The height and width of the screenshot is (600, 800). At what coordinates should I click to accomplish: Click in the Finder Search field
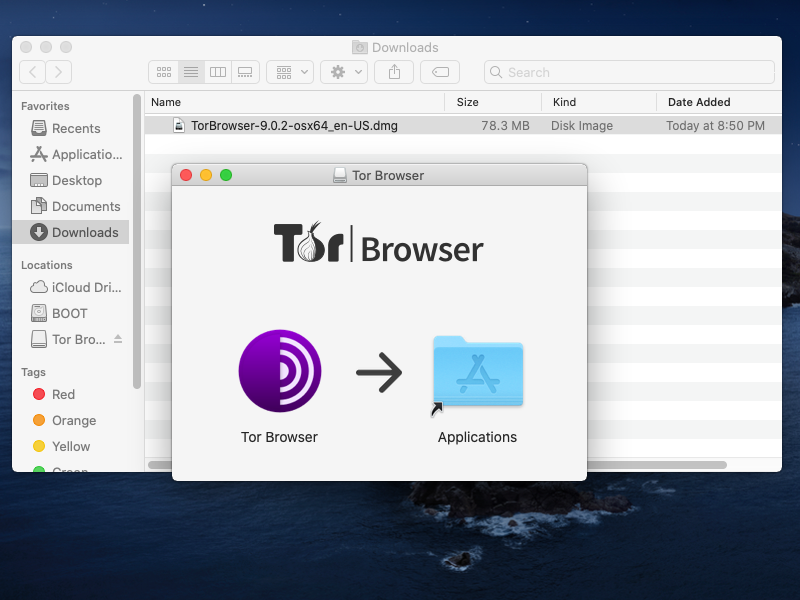coord(630,72)
